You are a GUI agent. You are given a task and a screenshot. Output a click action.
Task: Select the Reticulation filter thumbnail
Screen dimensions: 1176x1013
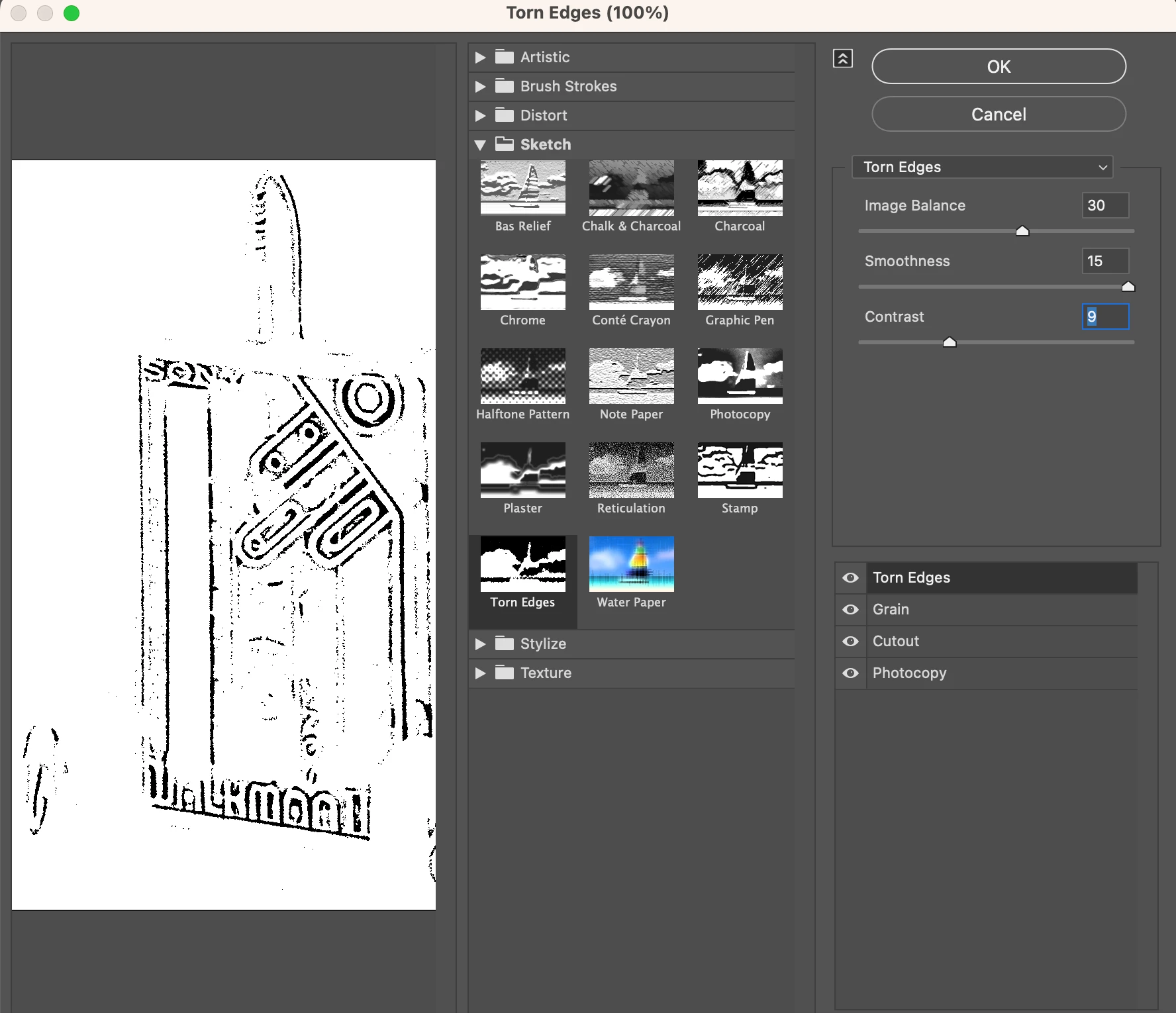tap(632, 470)
